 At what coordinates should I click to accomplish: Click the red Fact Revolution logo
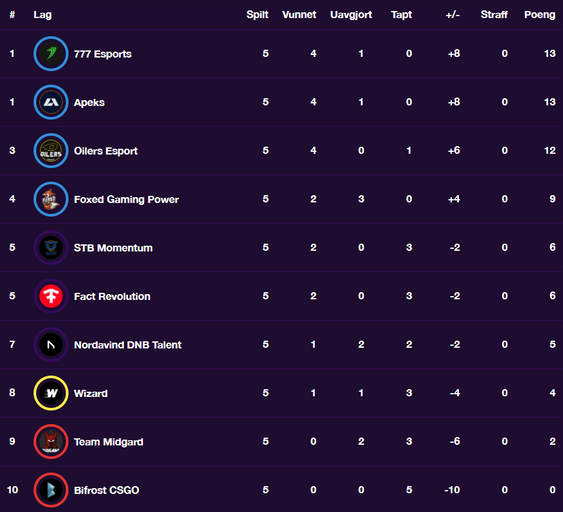tap(51, 296)
